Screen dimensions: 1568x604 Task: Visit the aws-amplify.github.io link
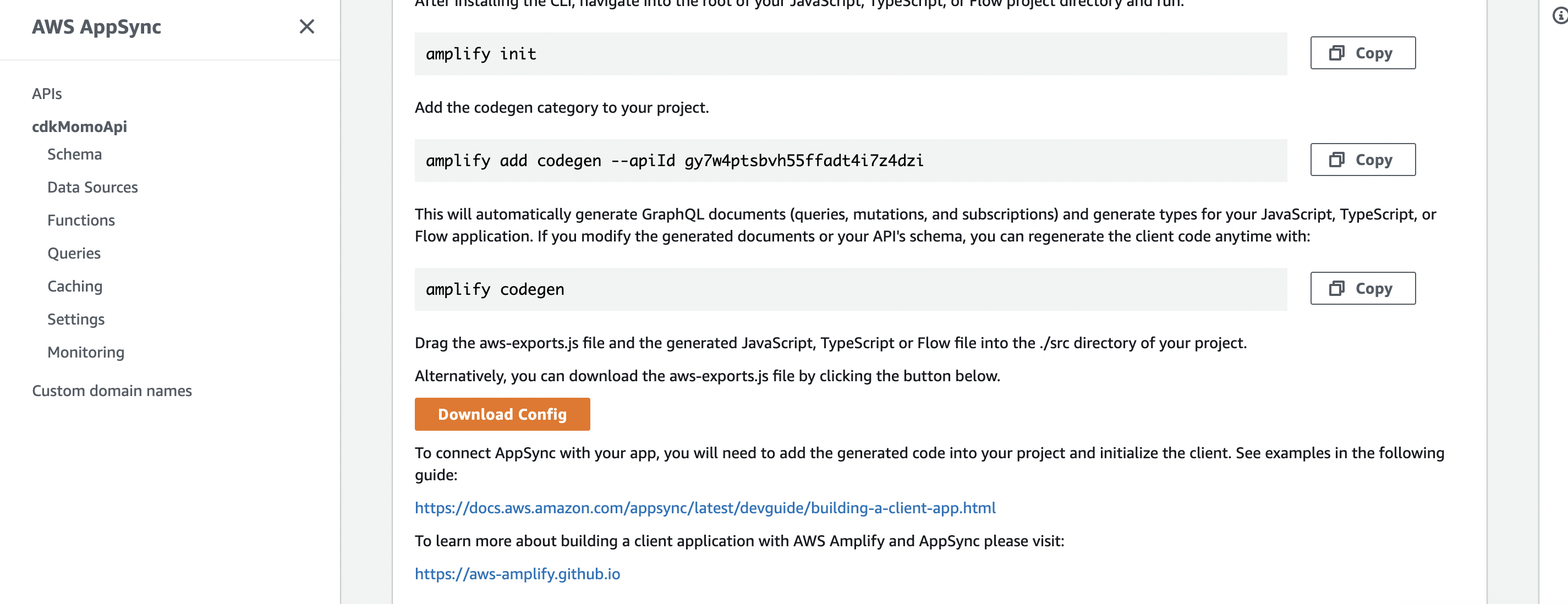pyautogui.click(x=517, y=574)
